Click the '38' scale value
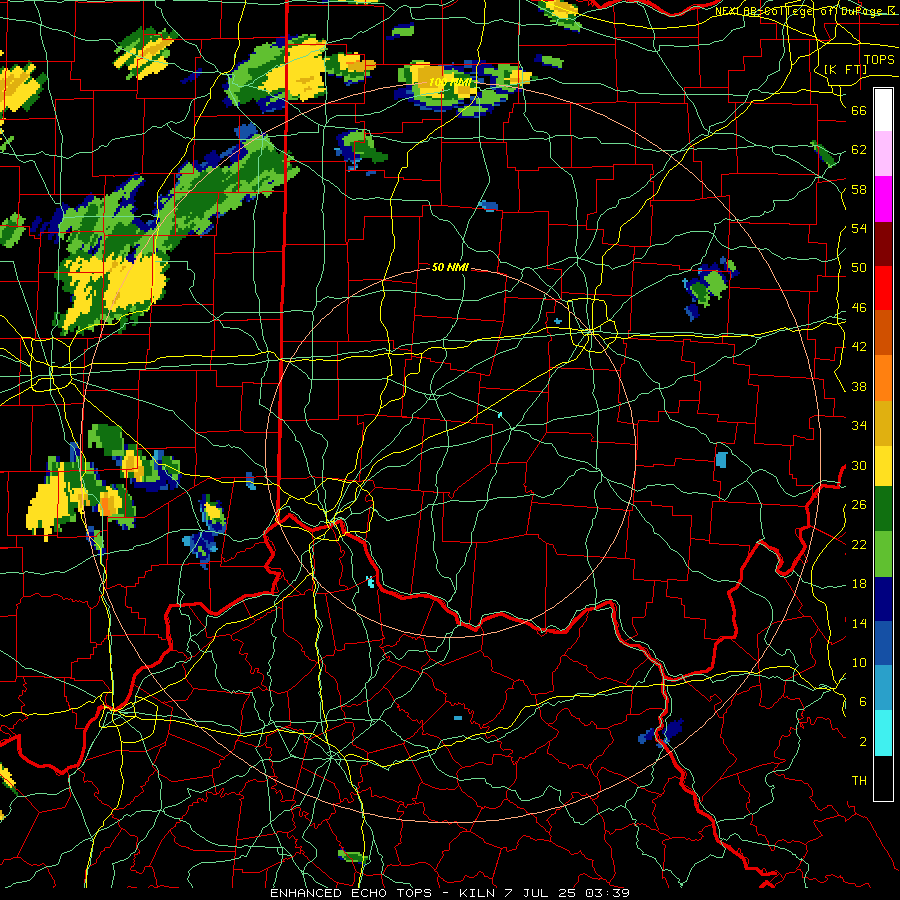The width and height of the screenshot is (900, 900). pyautogui.click(x=859, y=386)
